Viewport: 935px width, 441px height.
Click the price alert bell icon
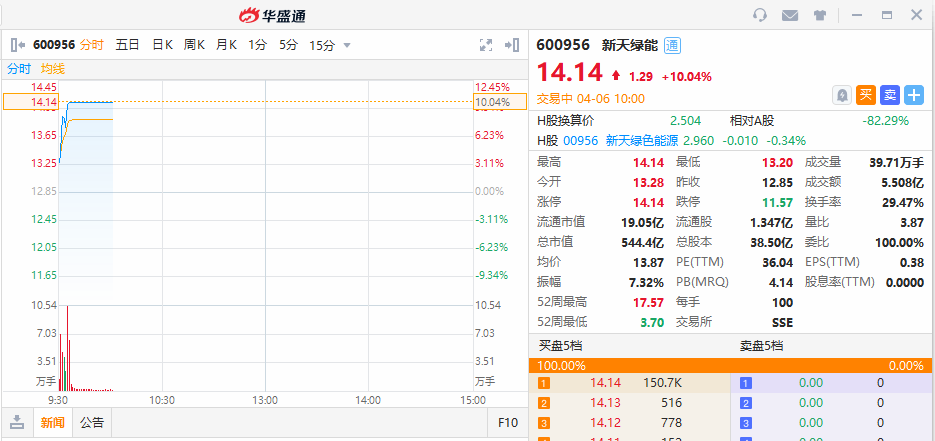coord(842,95)
